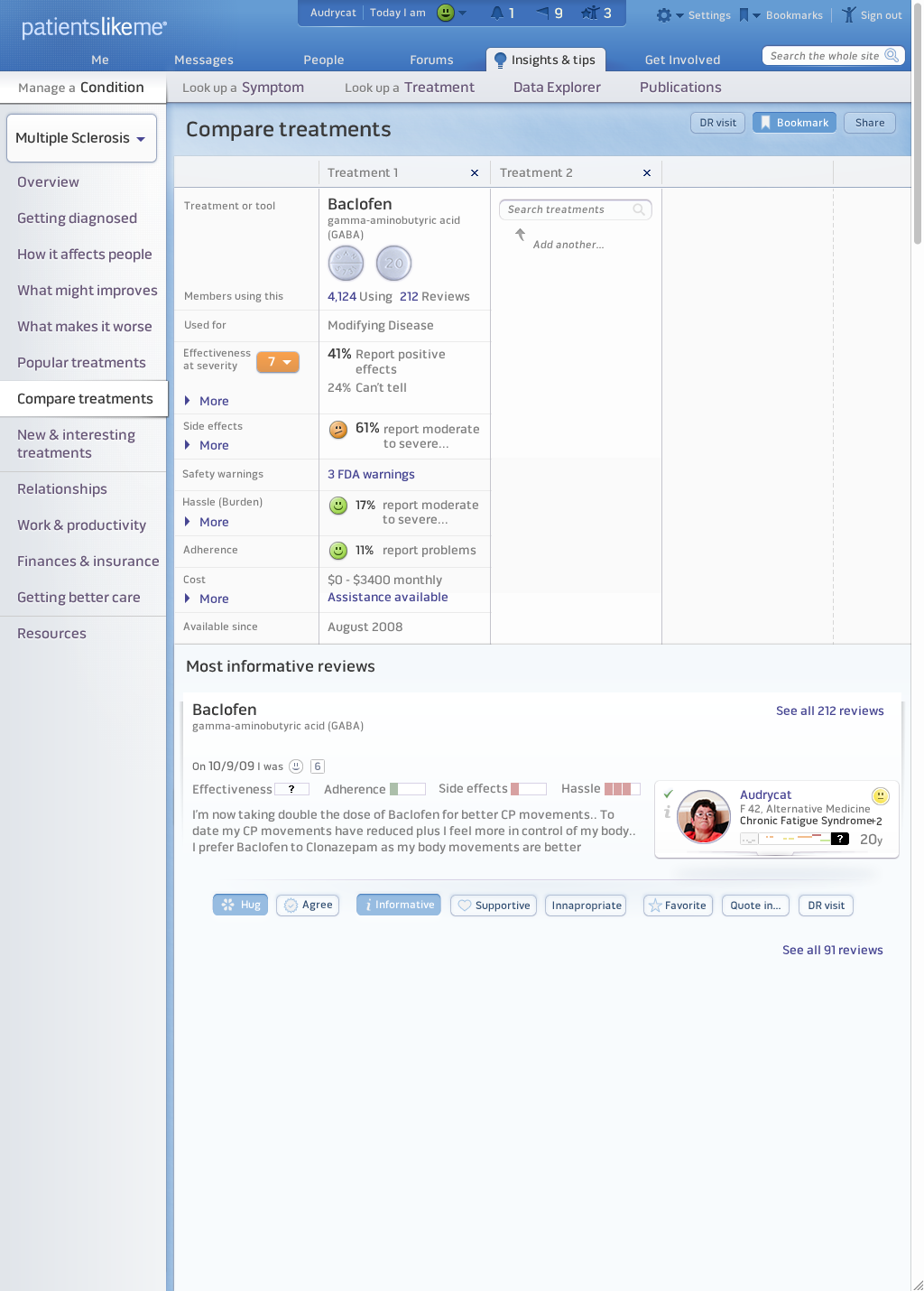The height and width of the screenshot is (1291, 924).
Task: Click the Hassle rating bar
Action: [x=623, y=789]
